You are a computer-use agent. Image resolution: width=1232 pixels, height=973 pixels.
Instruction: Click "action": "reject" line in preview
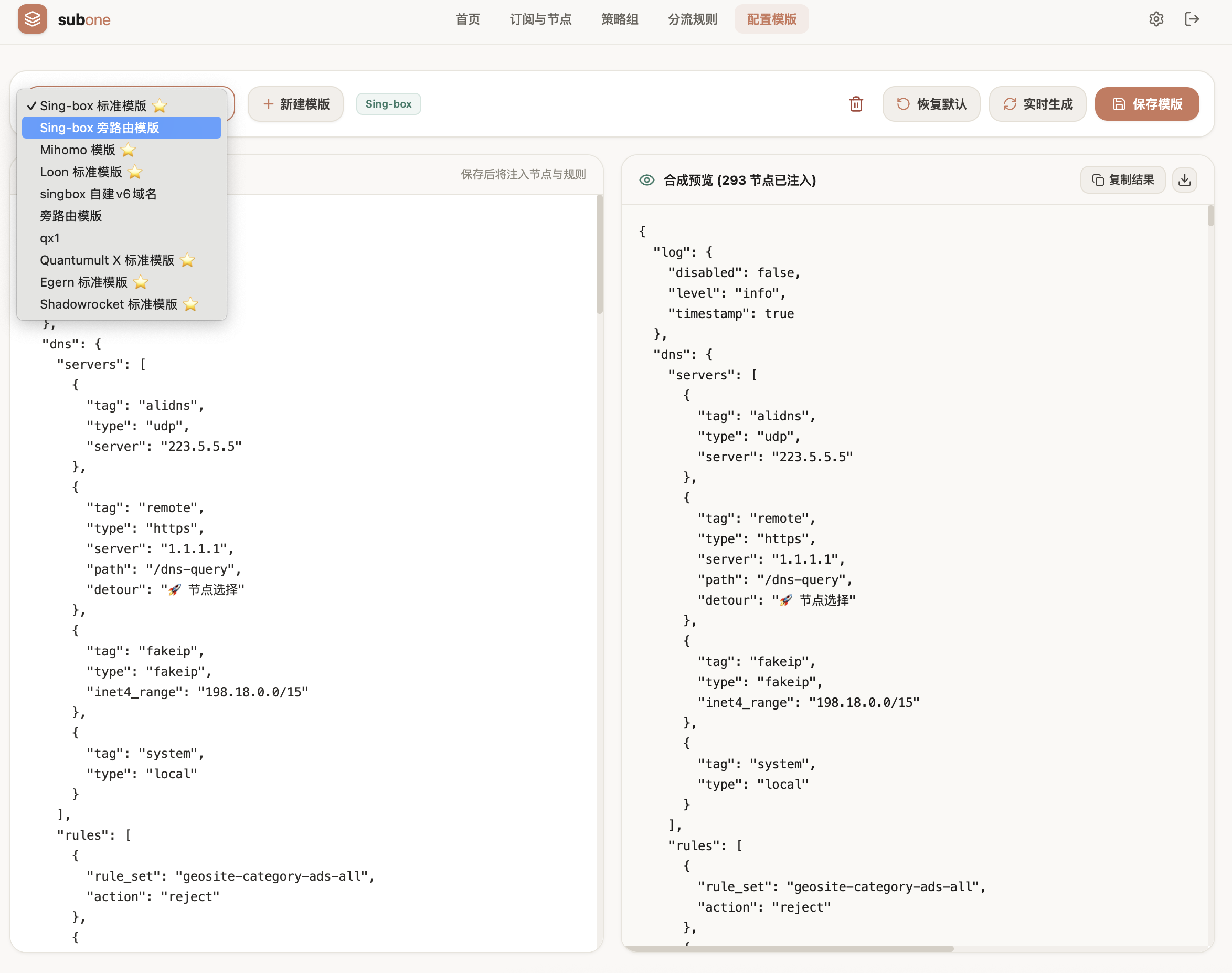coord(764,907)
